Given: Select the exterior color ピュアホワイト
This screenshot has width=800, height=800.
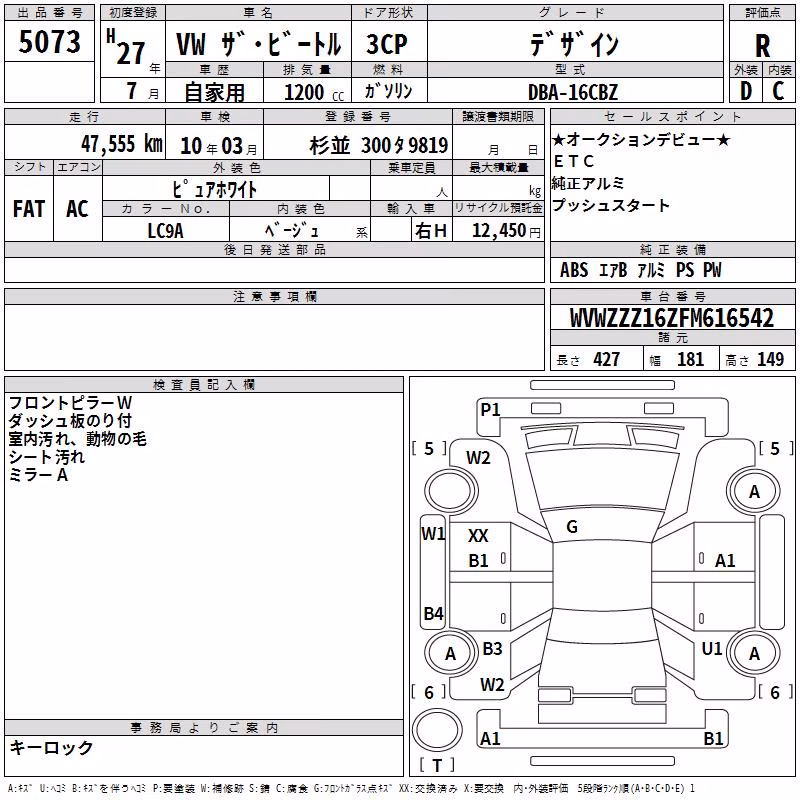Looking at the screenshot, I should coord(215,189).
